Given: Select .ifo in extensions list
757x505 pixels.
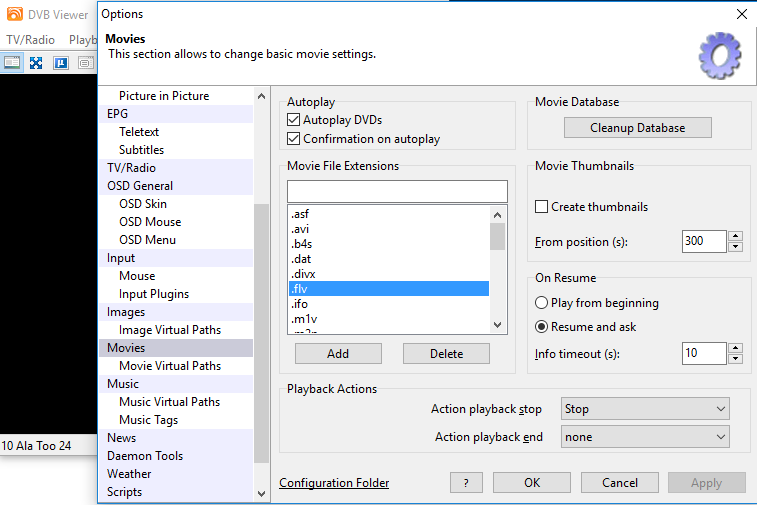Looking at the screenshot, I should (x=389, y=304).
